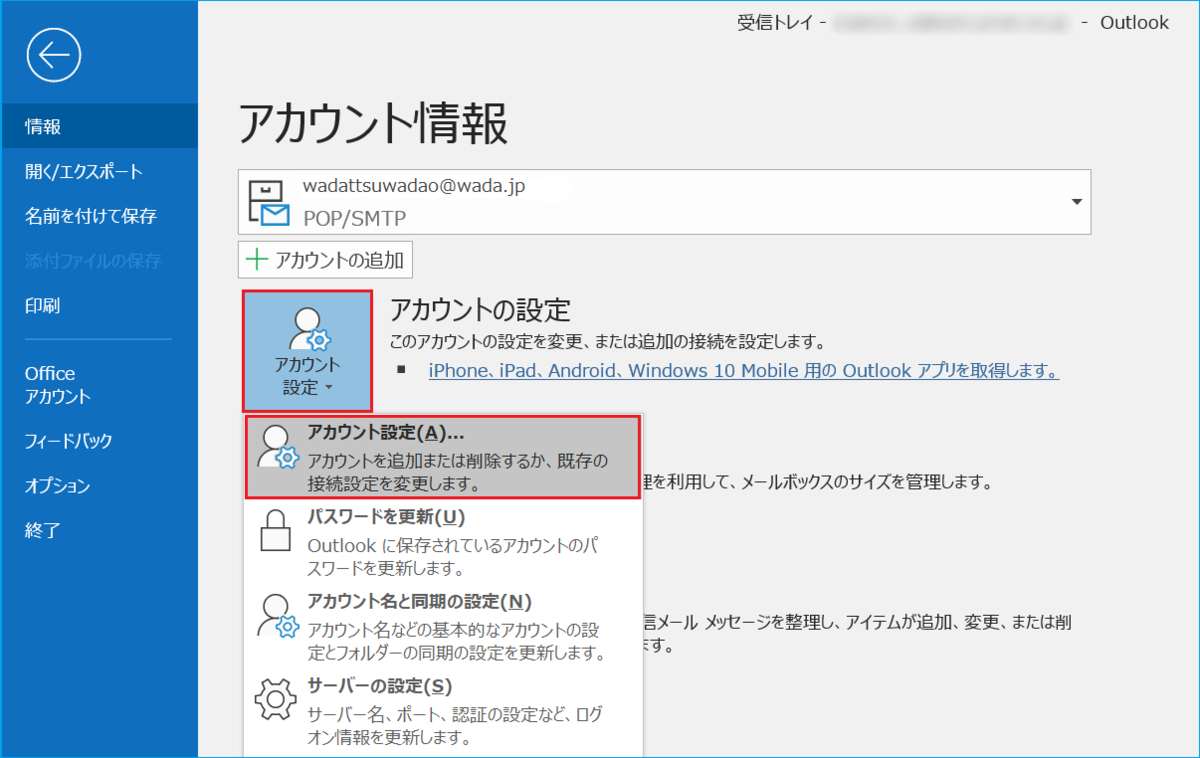Click the mailbox POP/SMTP account icon
The image size is (1200, 758).
(270, 202)
